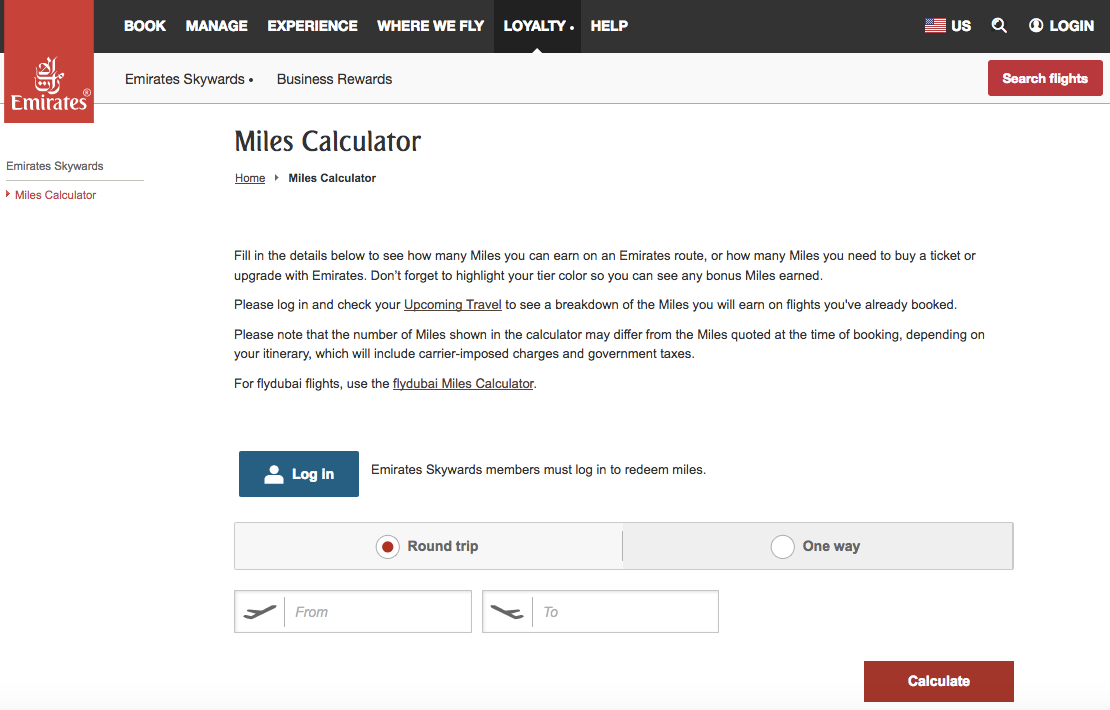Click the From airport input field
The height and width of the screenshot is (710, 1110).
[378, 612]
